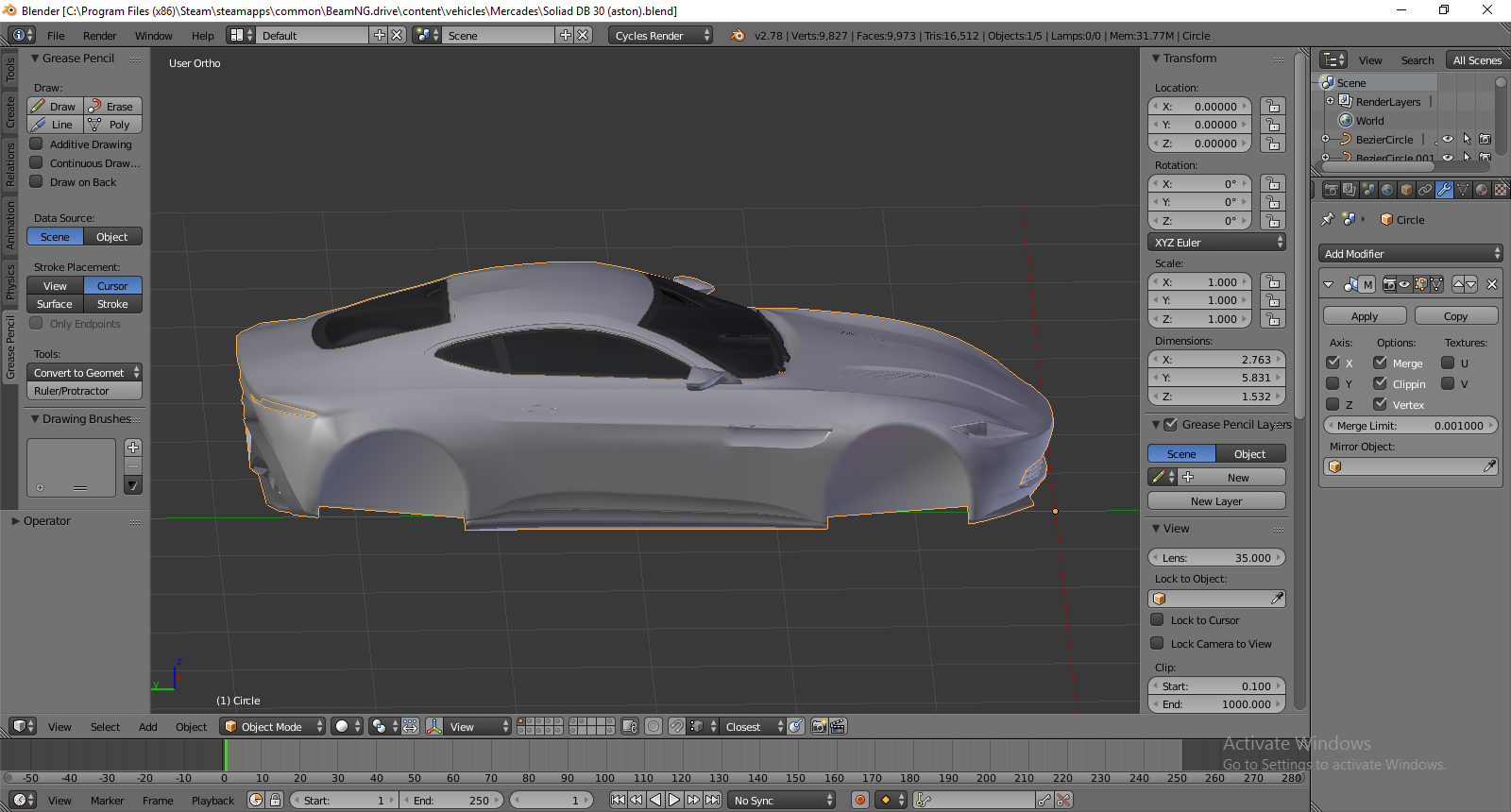Viewport: 1511px width, 812px height.
Task: Uncheck the Merge option in Mirror modifier
Action: [x=1380, y=363]
